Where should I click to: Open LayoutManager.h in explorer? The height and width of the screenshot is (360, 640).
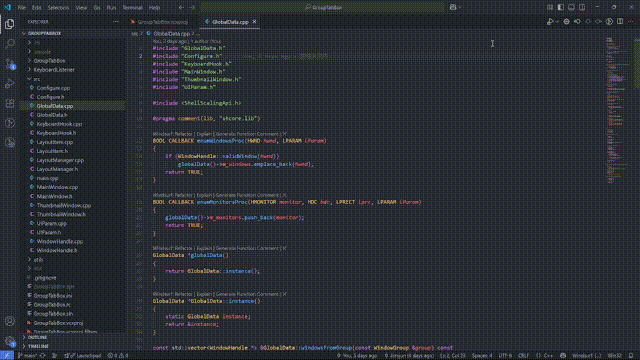coord(57,169)
